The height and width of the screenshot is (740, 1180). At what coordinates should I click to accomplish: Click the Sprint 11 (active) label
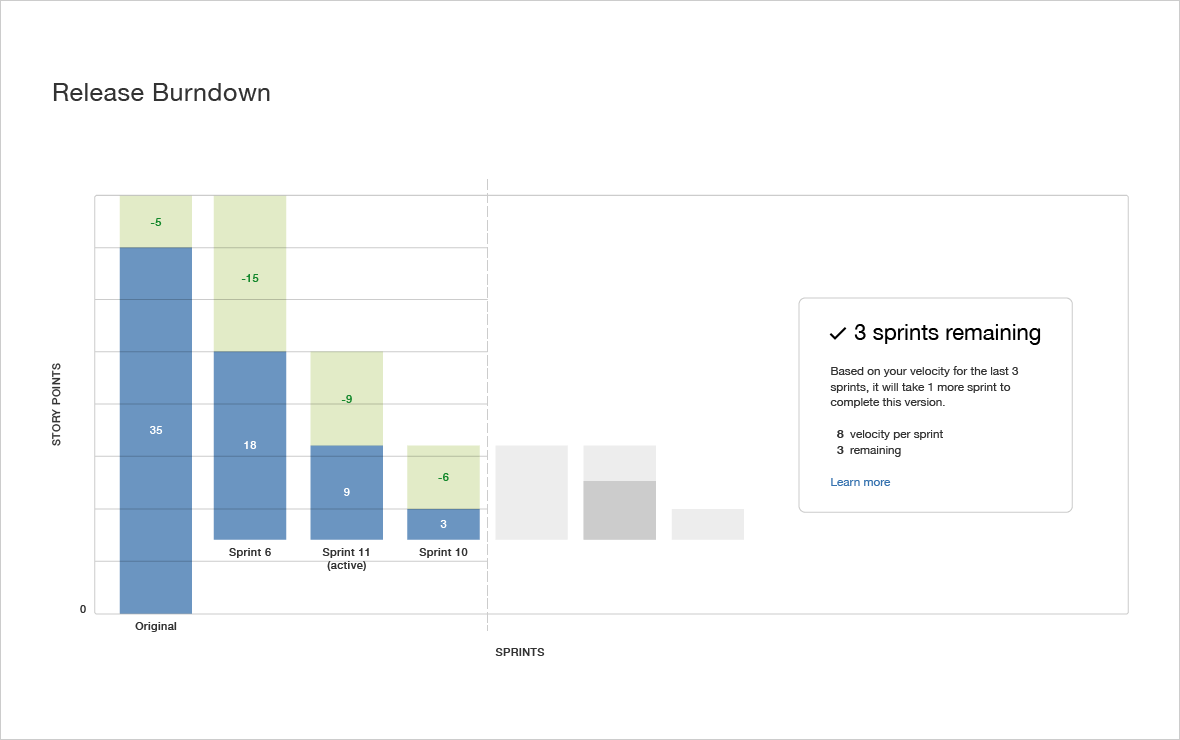[x=346, y=559]
